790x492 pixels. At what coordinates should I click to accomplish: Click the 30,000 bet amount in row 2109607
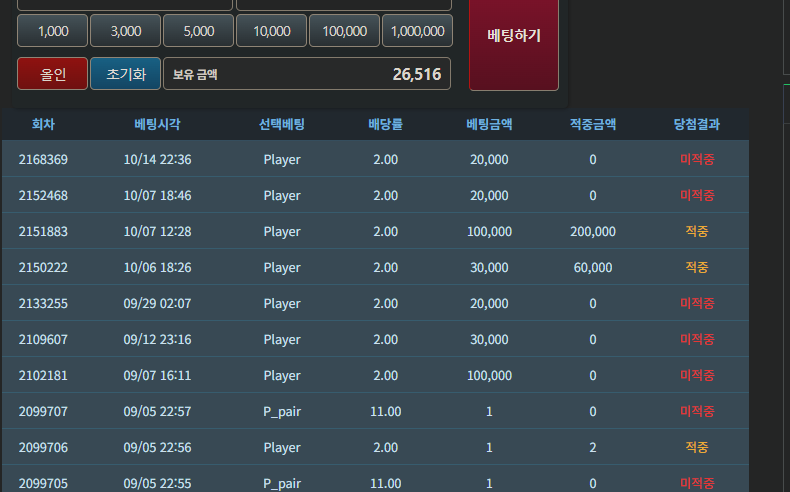[x=489, y=339]
